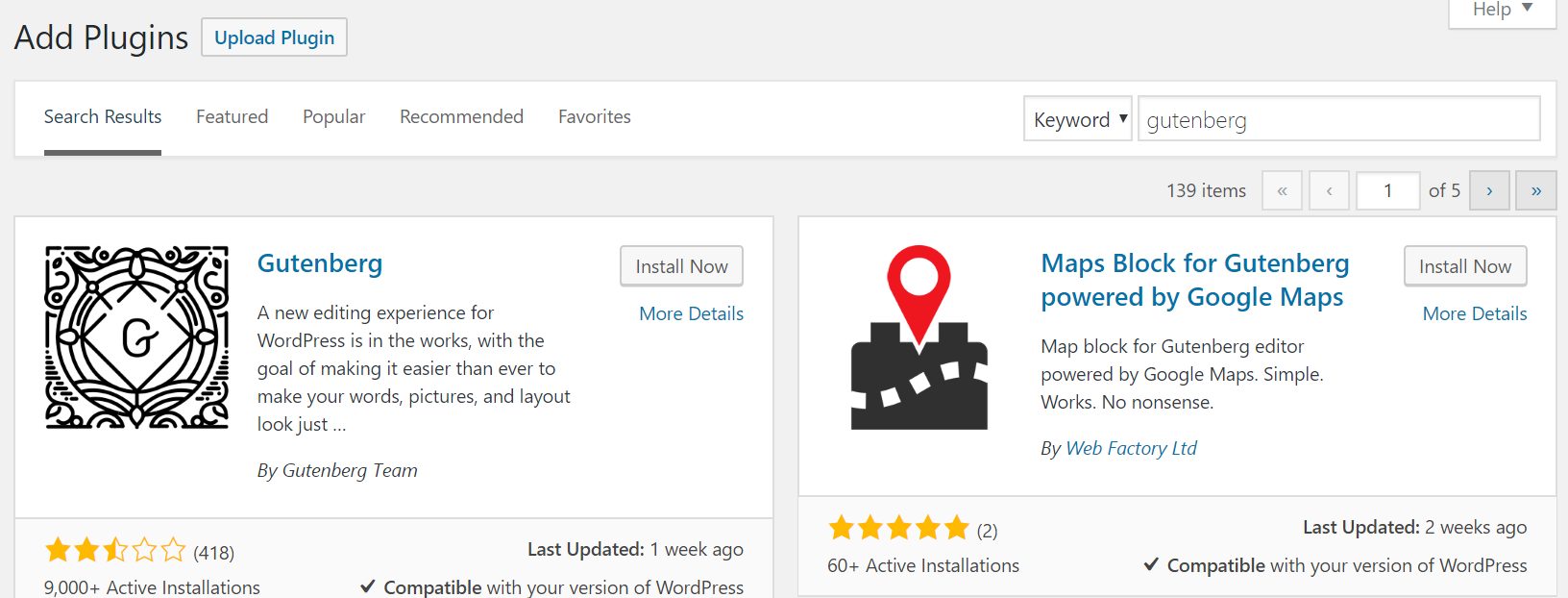Image resolution: width=1568 pixels, height=598 pixels.
Task: Open the Gutenberg plugin title link
Action: tap(320, 263)
